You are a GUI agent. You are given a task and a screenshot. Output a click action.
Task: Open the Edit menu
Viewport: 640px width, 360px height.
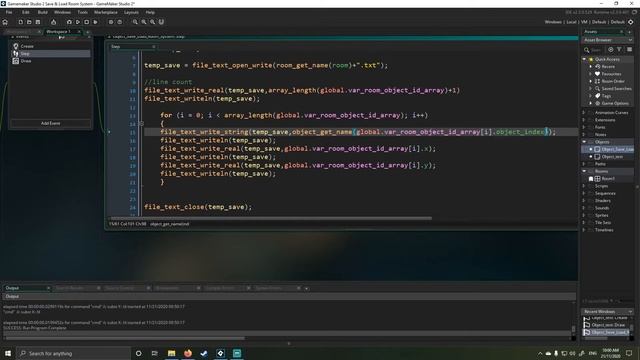(26, 12)
